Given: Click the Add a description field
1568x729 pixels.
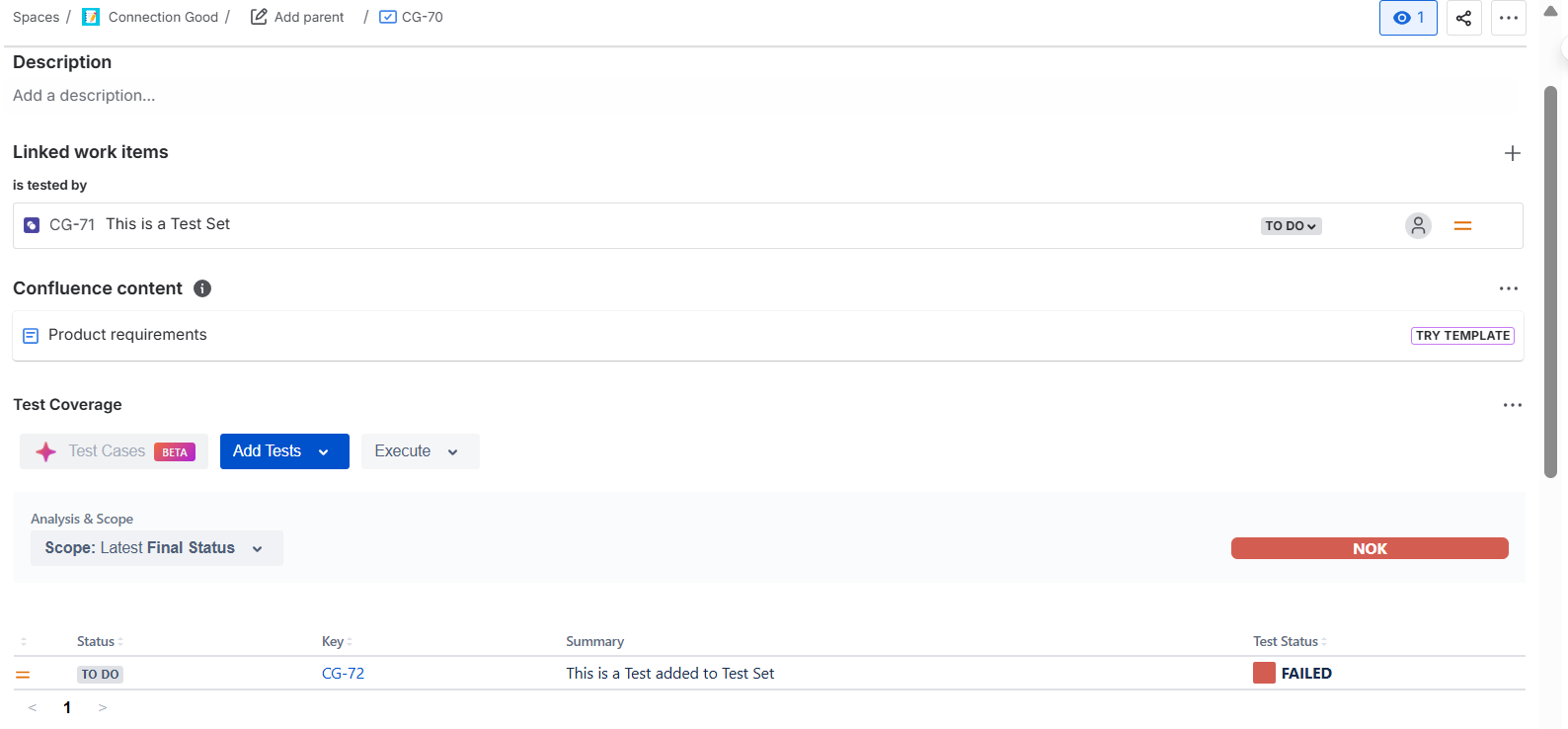Looking at the screenshot, I should (84, 96).
